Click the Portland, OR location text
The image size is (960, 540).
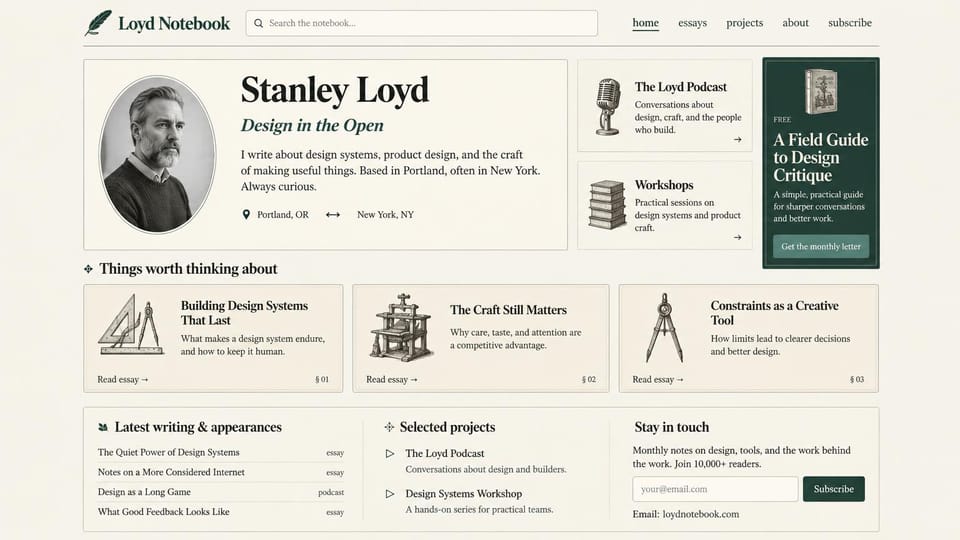(x=283, y=215)
